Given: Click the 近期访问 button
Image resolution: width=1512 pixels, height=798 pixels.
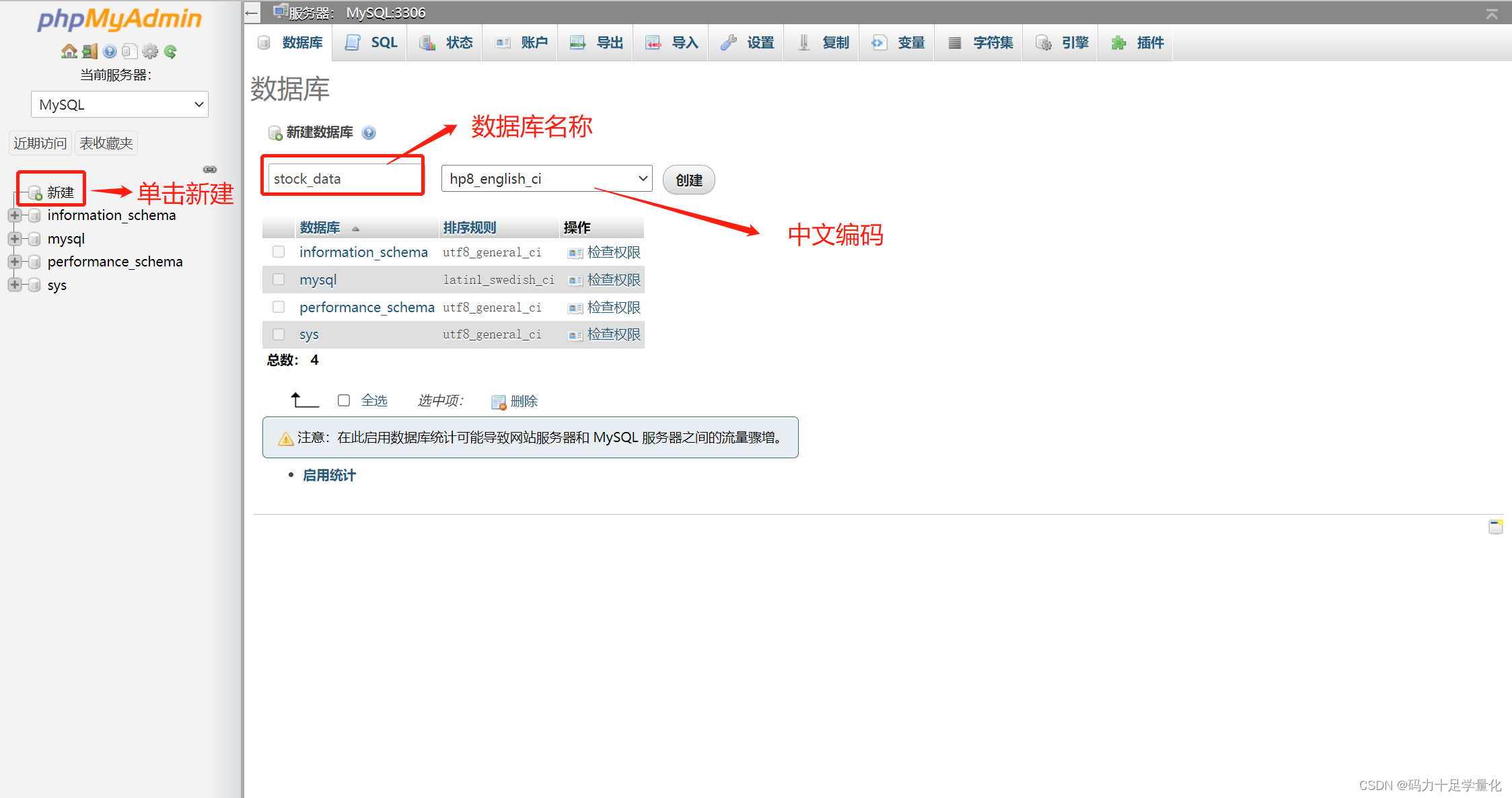Looking at the screenshot, I should coord(40,143).
